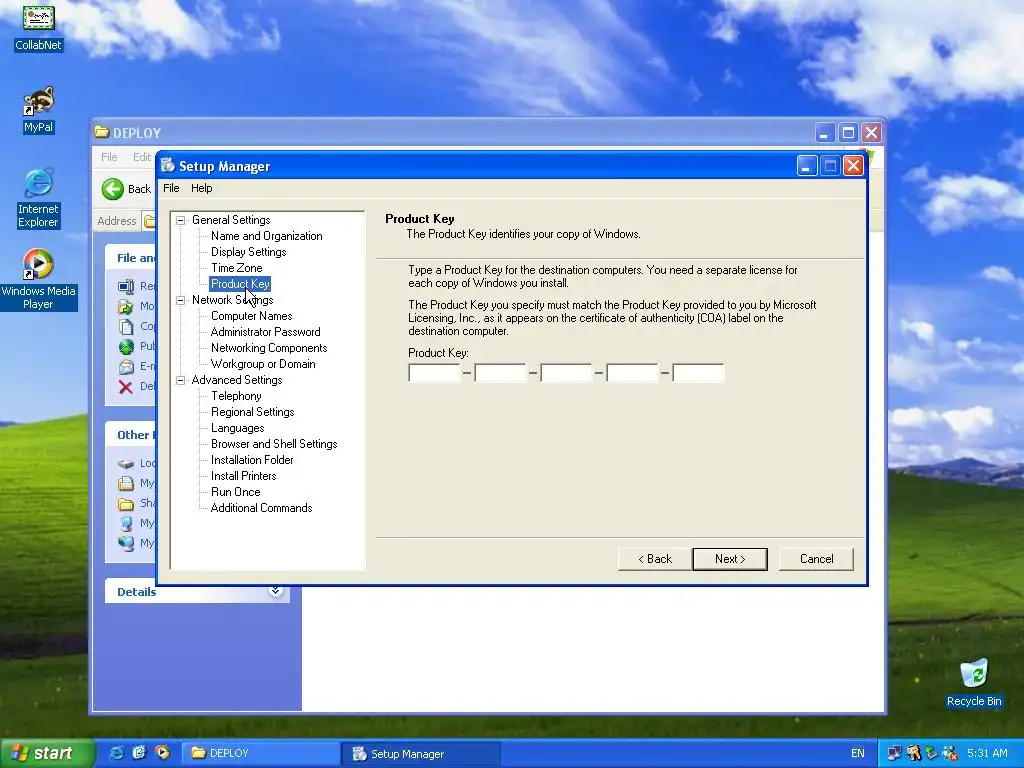Click the second system tray icon
The height and width of the screenshot is (768, 1024).
tap(913, 753)
